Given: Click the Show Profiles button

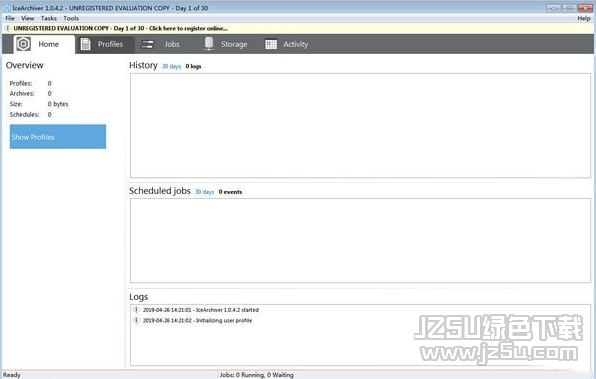Looking at the screenshot, I should [58, 136].
